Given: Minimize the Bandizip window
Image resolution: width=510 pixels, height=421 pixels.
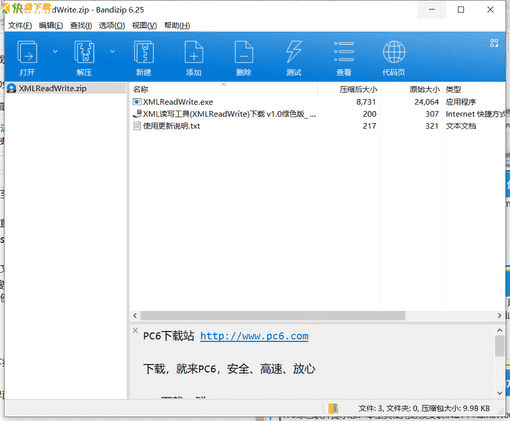Looking at the screenshot, I should click(432, 10).
